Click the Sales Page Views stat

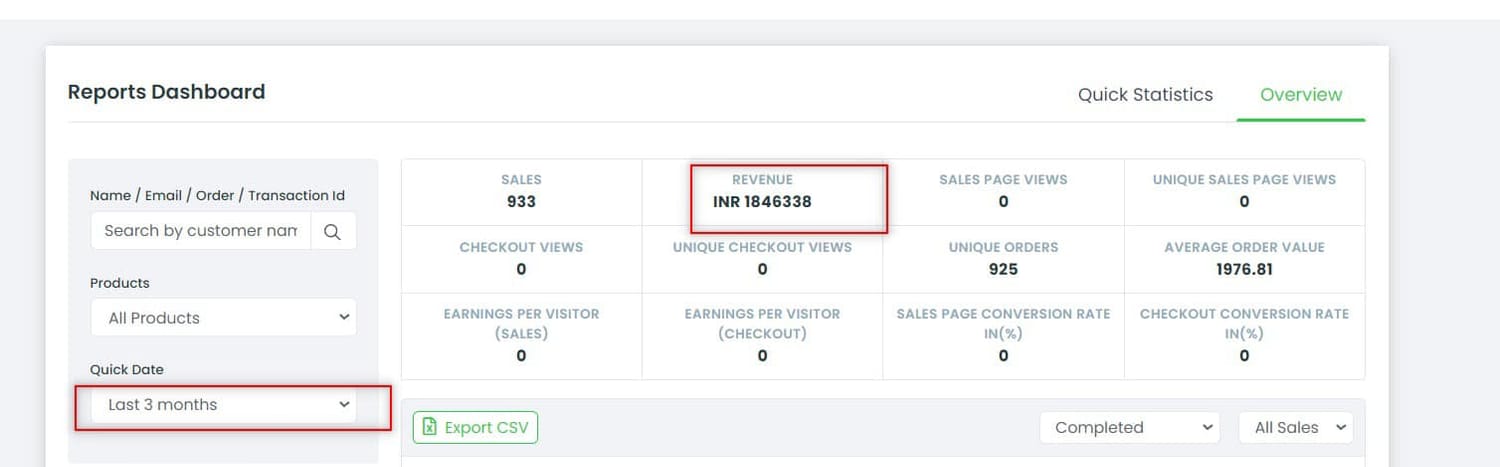1003,191
